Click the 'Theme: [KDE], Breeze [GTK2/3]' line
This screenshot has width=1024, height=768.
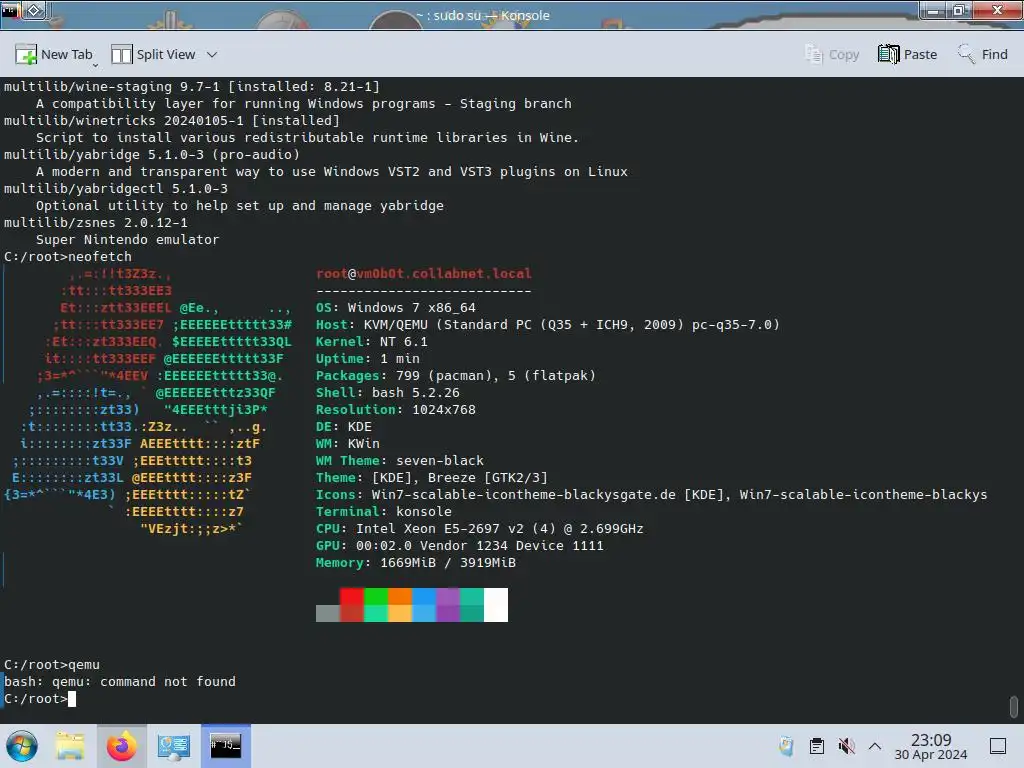(432, 477)
